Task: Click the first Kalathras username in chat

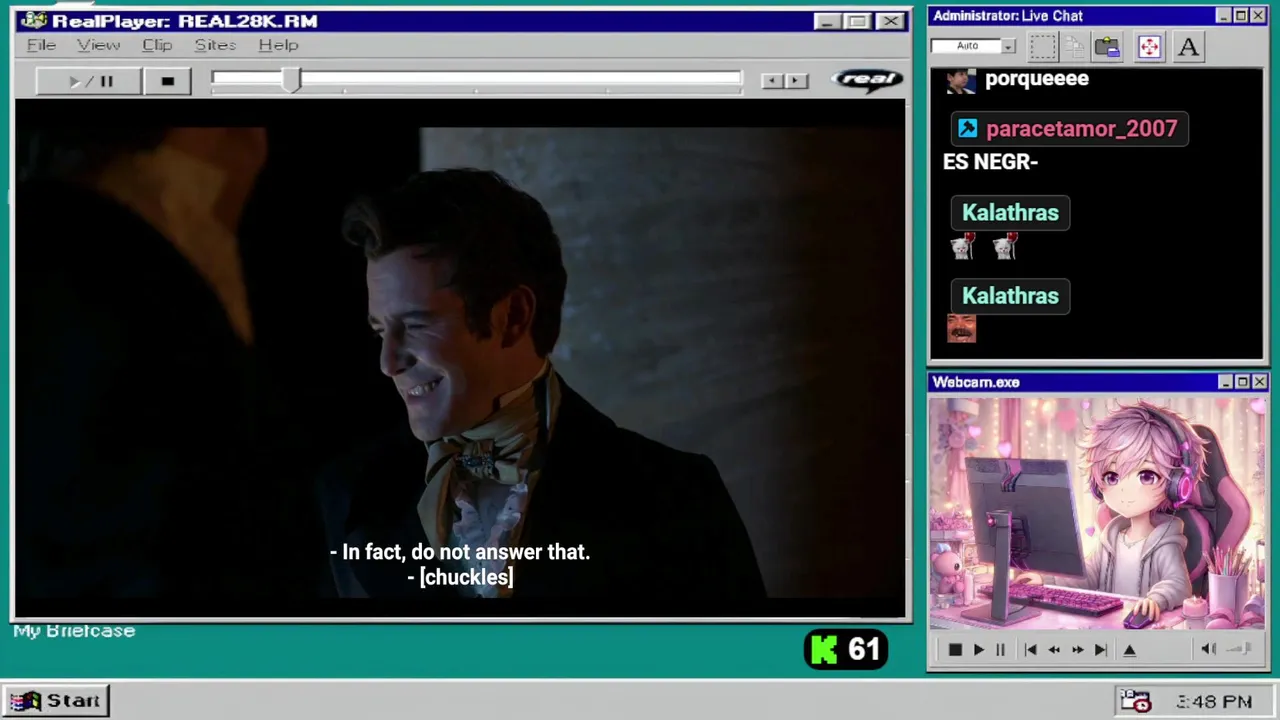Action: 1010,212
